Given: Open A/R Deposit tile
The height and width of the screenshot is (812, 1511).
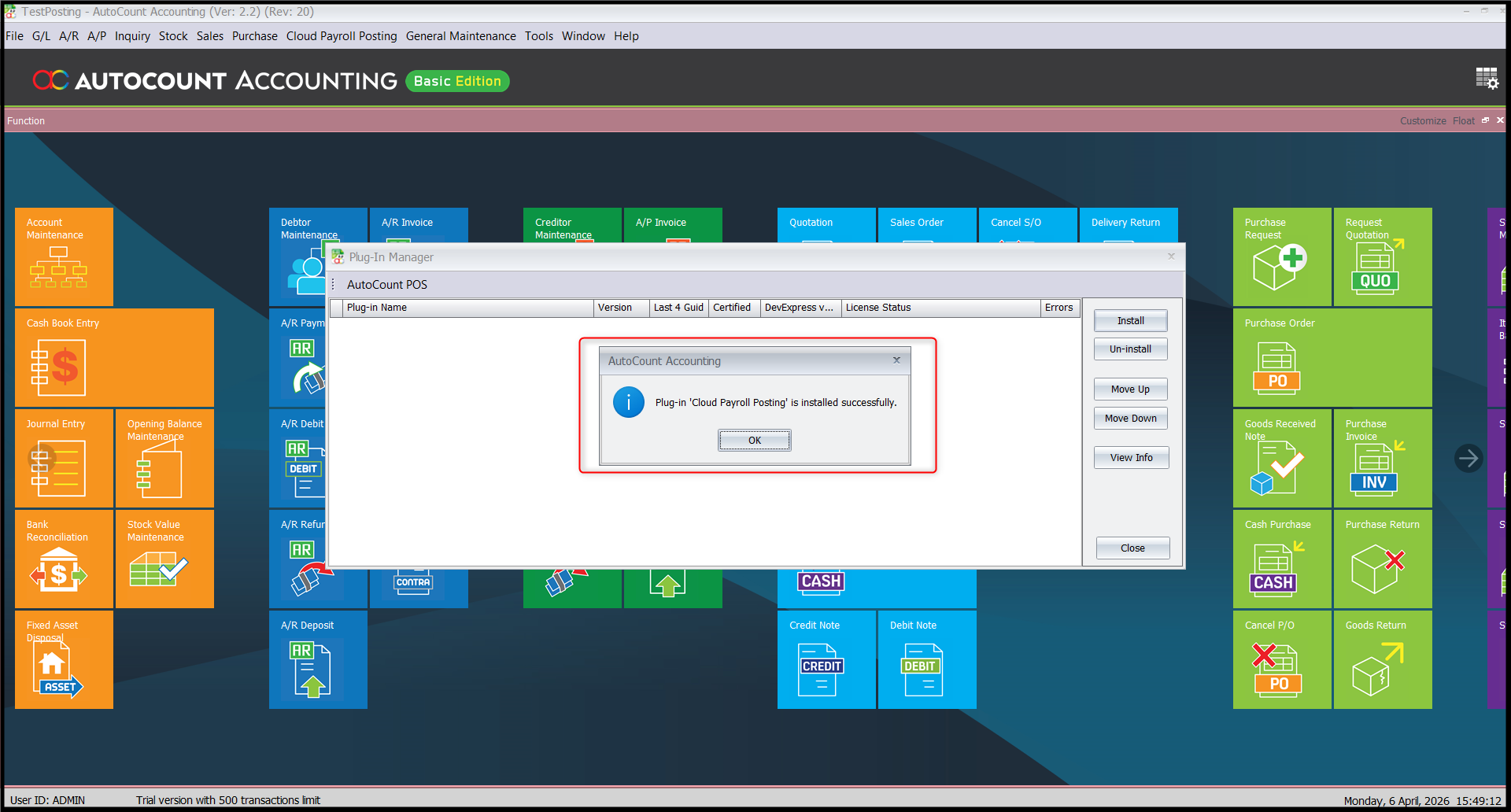Looking at the screenshot, I should pyautogui.click(x=318, y=659).
